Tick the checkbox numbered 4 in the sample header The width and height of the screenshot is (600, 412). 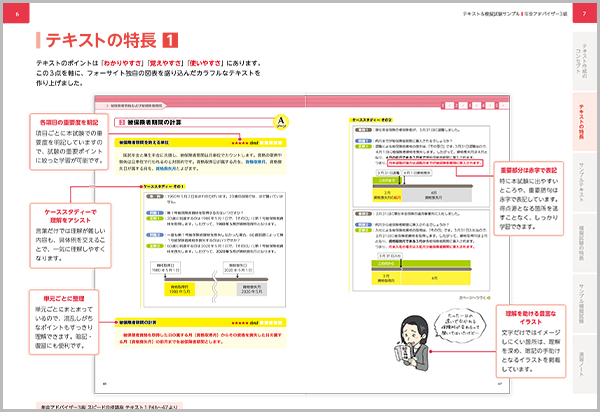tap(488, 106)
